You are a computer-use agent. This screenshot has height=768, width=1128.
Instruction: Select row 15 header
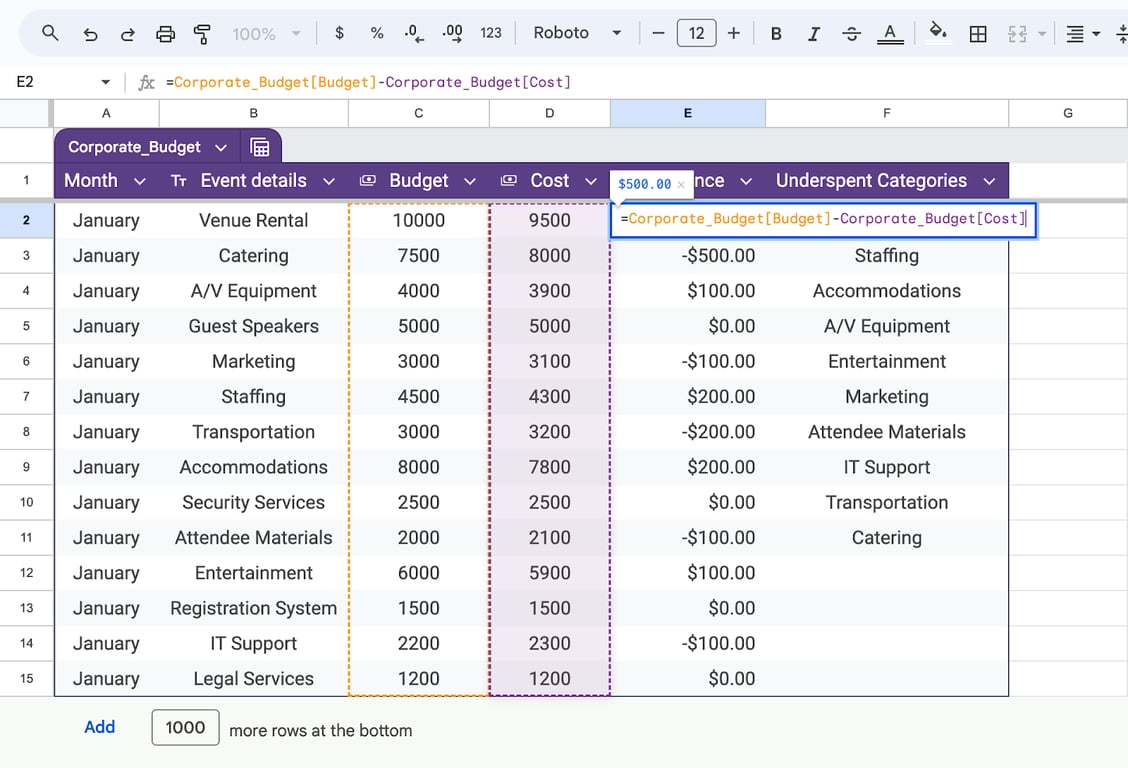click(27, 678)
